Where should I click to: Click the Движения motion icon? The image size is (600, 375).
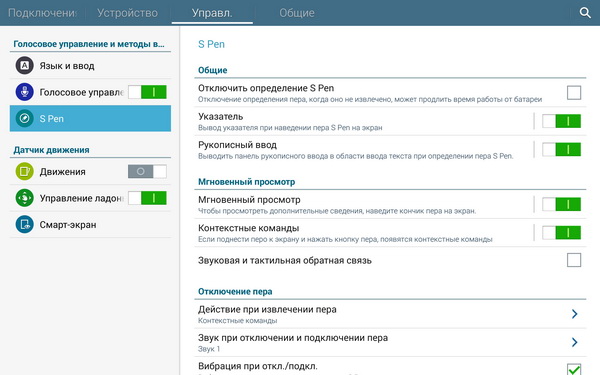[x=24, y=171]
